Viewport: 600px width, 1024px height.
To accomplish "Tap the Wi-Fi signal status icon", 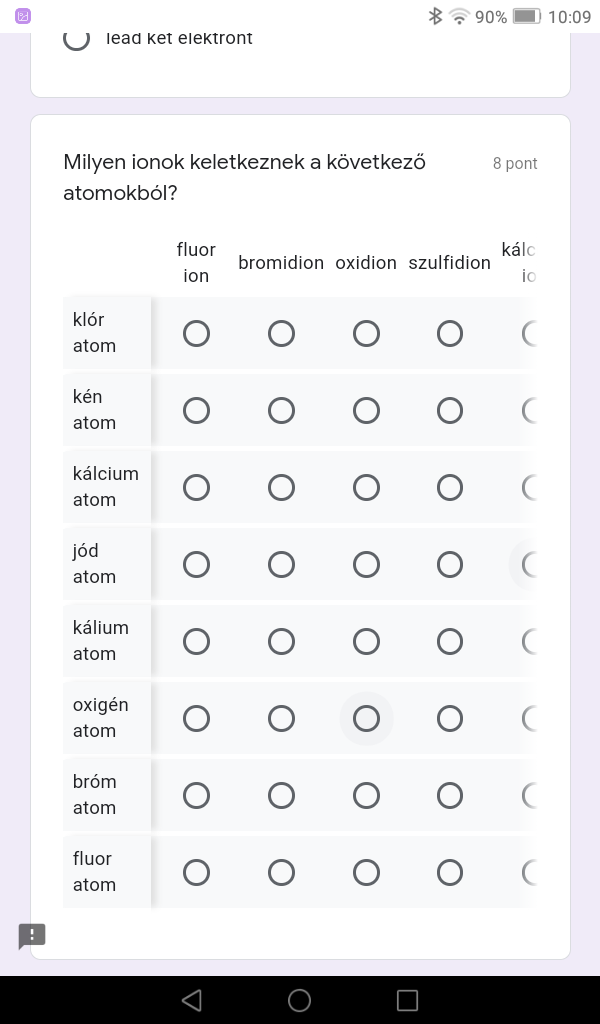I will pyautogui.click(x=459, y=16).
